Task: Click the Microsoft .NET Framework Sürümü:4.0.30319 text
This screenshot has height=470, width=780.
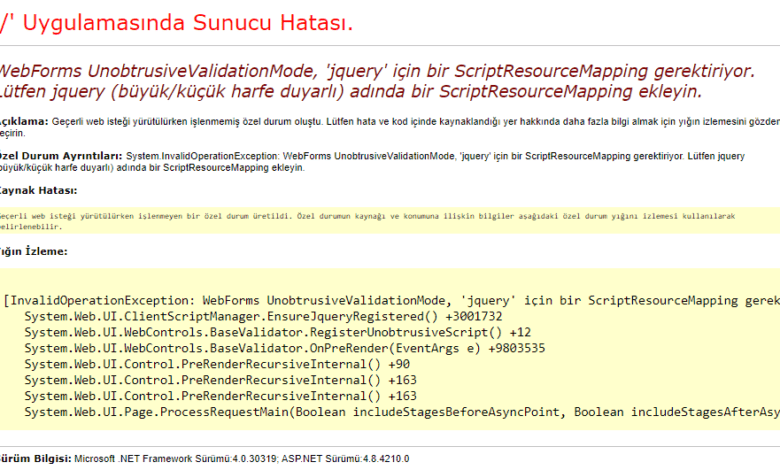Action: coord(176,459)
